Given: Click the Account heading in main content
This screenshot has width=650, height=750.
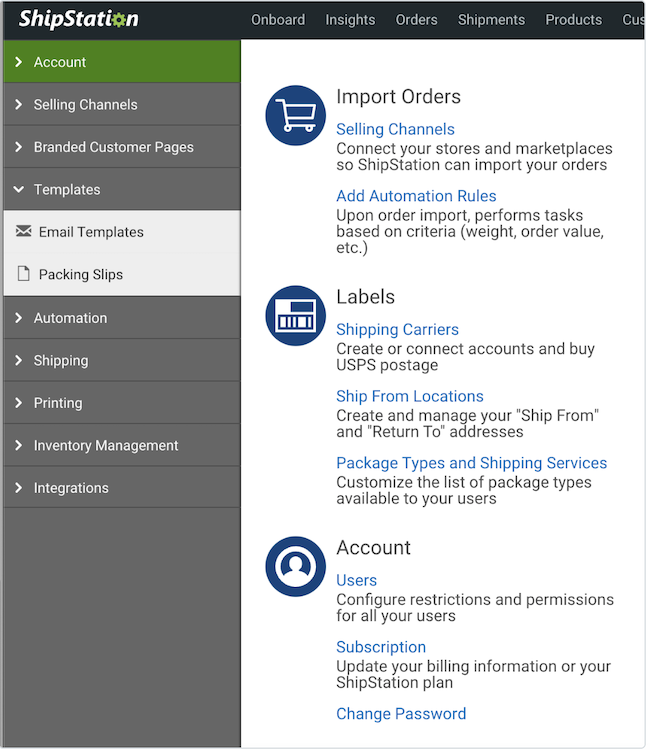Looking at the screenshot, I should pos(374,548).
